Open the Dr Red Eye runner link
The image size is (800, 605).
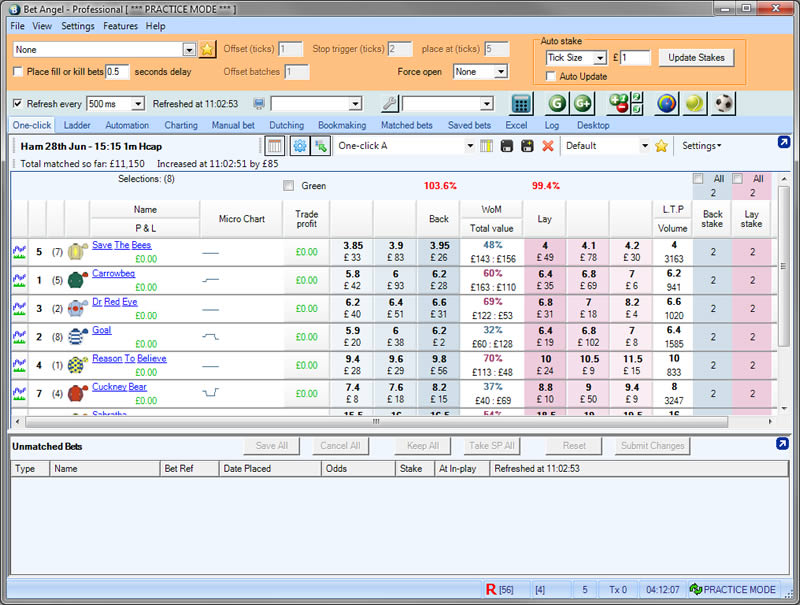[115, 301]
